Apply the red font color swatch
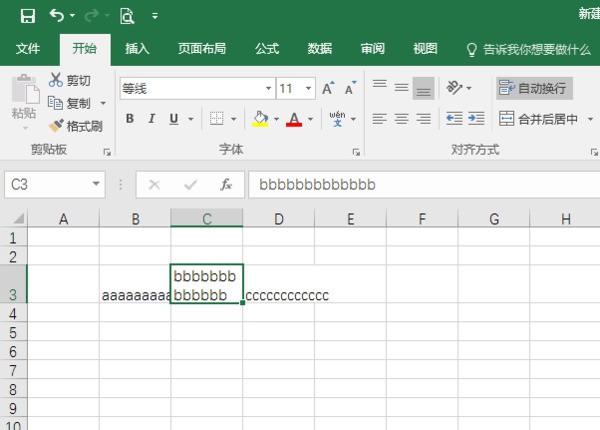 294,119
